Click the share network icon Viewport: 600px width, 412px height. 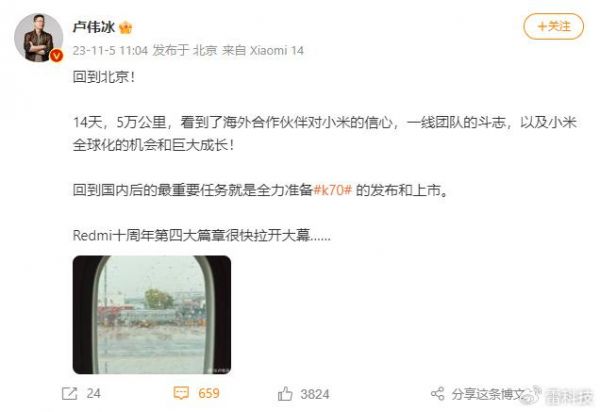438,394
